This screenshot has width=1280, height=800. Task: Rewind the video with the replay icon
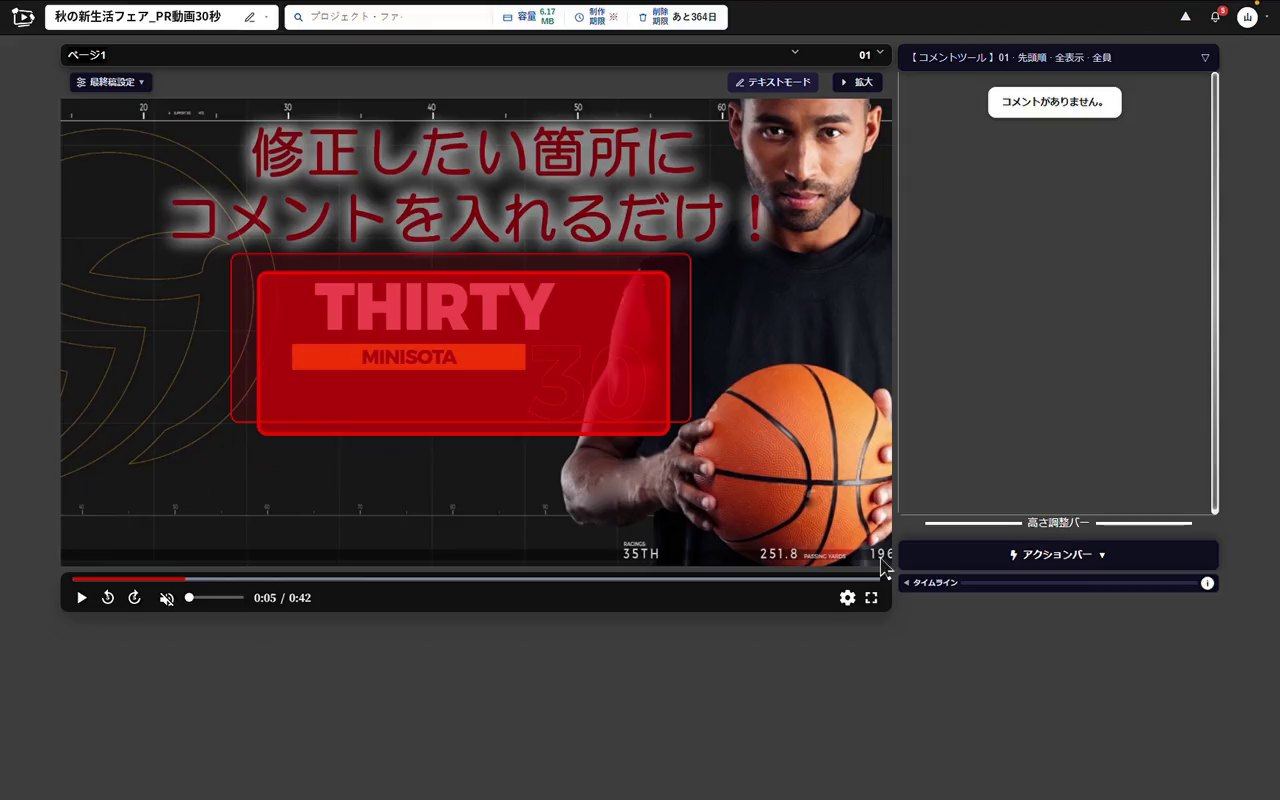click(x=108, y=598)
